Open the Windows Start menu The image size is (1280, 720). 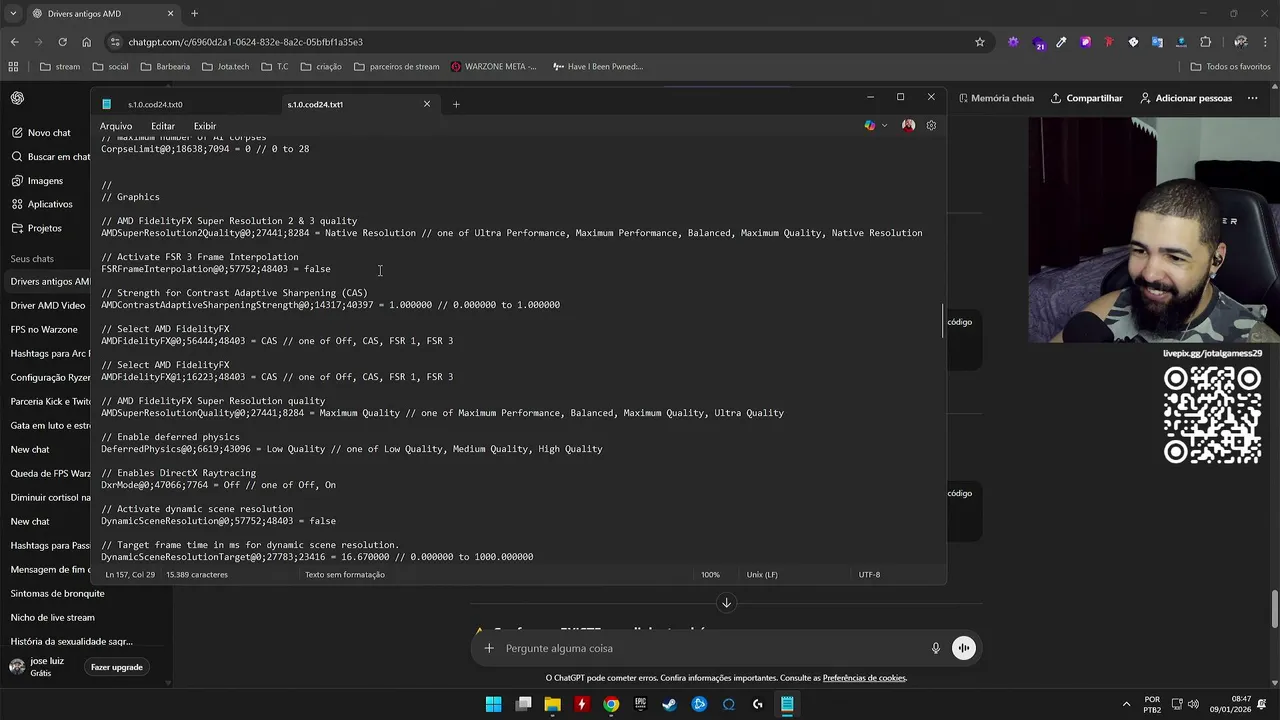point(493,704)
